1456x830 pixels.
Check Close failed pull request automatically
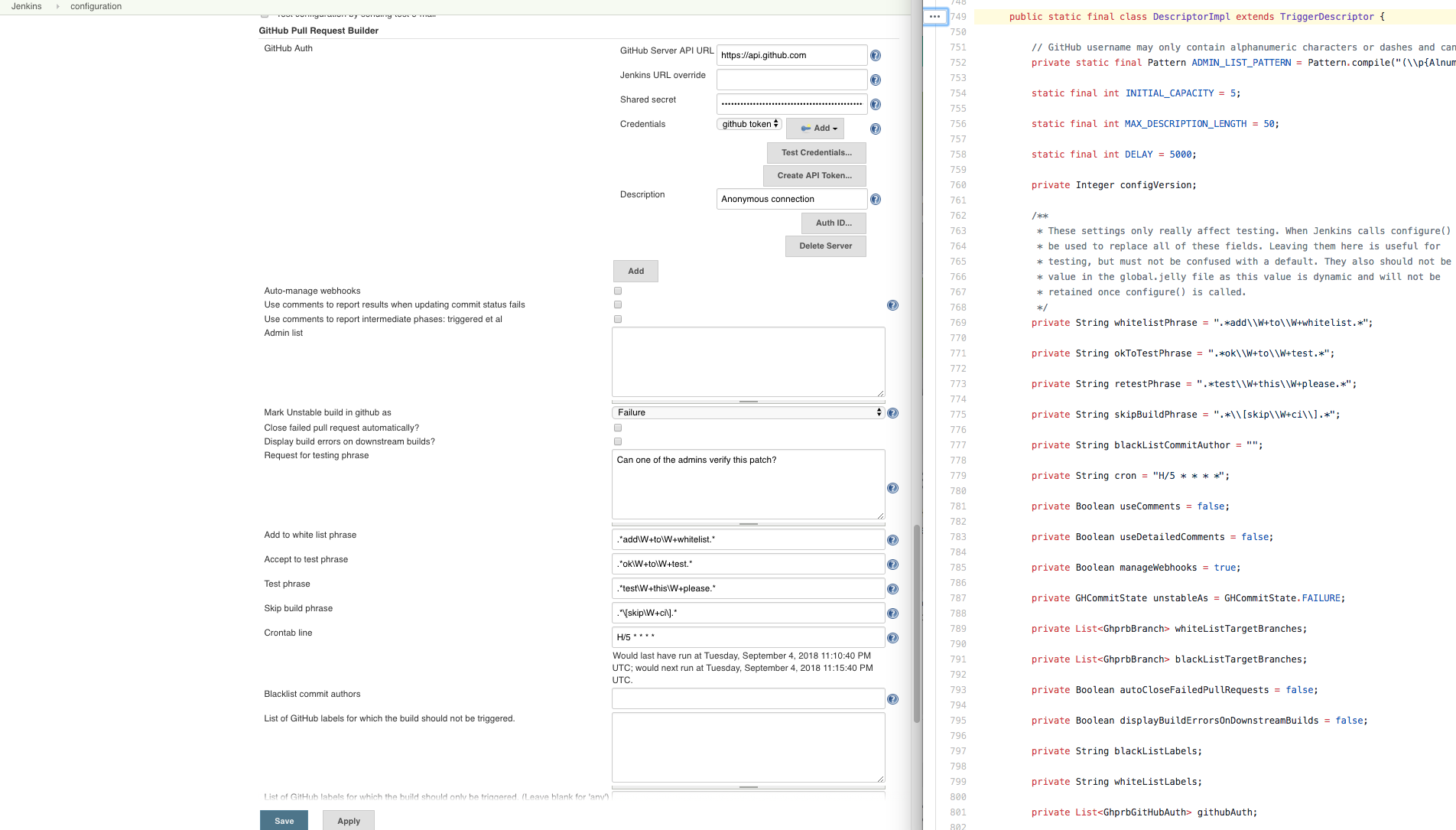[617, 428]
